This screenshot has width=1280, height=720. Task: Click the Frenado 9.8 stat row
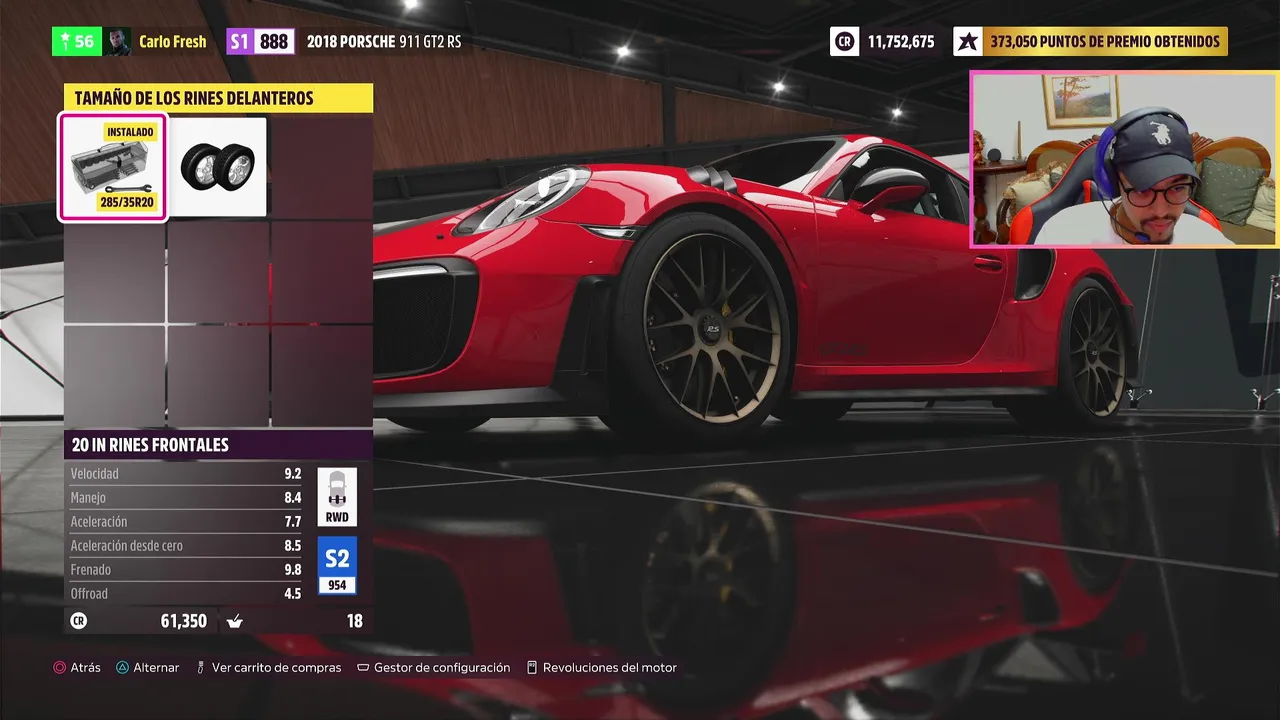[x=186, y=570]
